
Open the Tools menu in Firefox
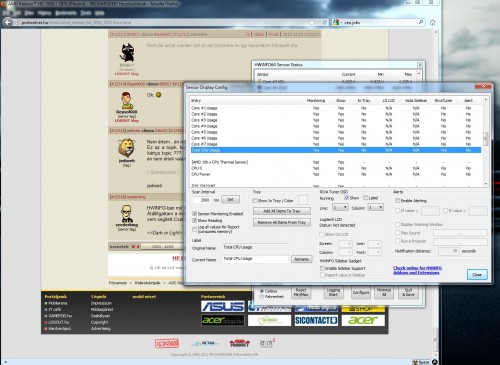point(86,13)
